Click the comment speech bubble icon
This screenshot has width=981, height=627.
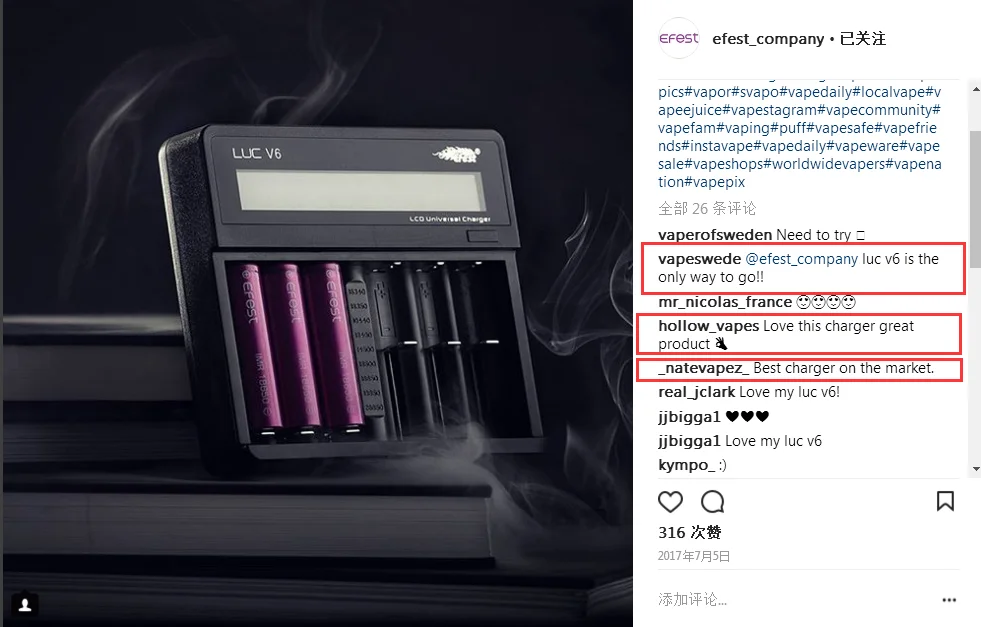(713, 502)
